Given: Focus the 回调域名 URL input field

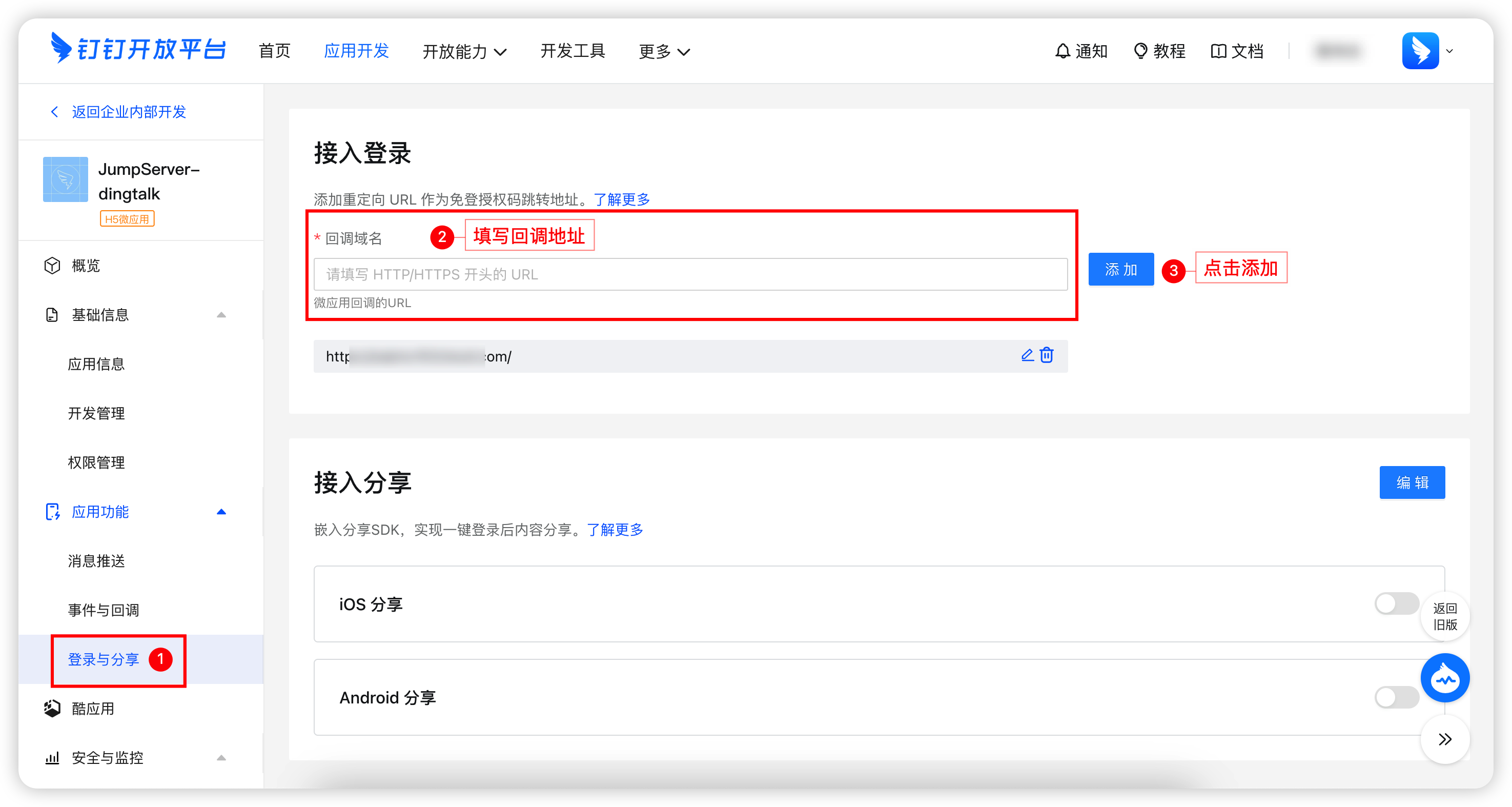Looking at the screenshot, I should point(690,274).
